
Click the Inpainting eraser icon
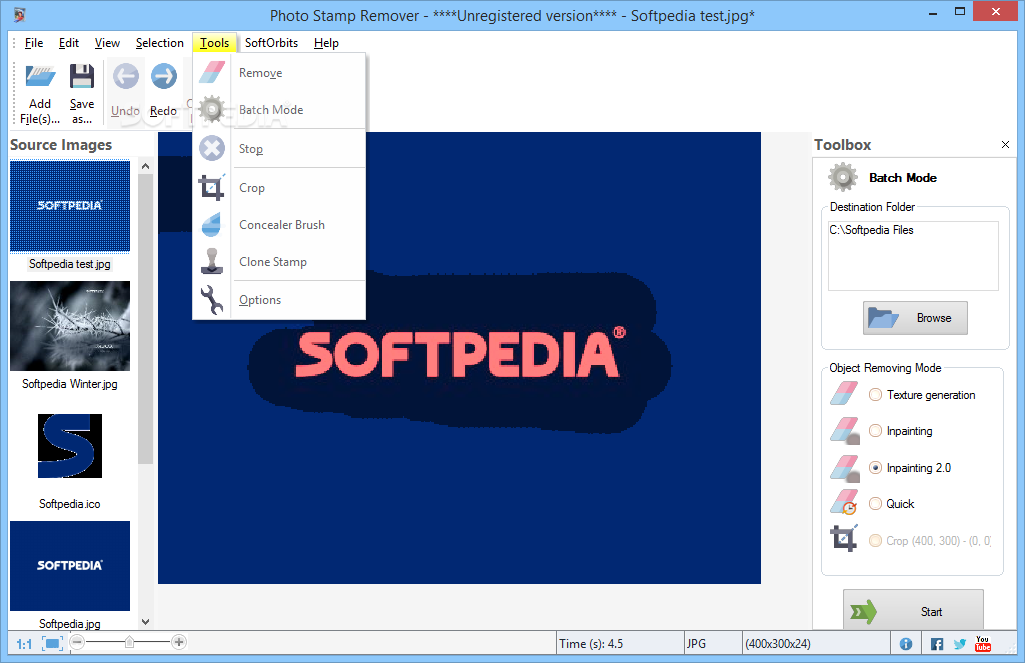[844, 431]
